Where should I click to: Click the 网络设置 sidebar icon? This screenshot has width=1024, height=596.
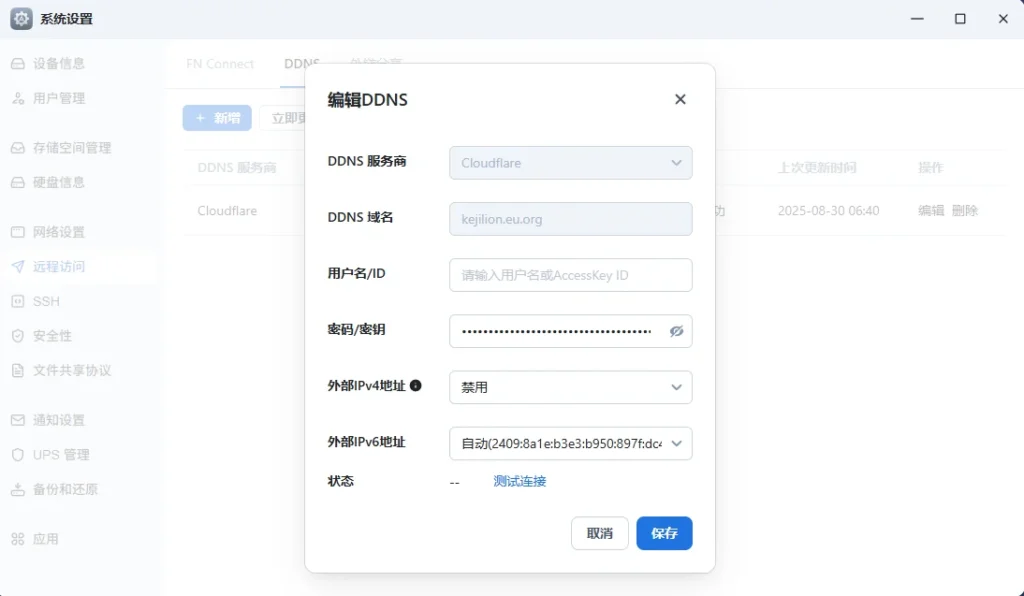pyautogui.click(x=18, y=232)
